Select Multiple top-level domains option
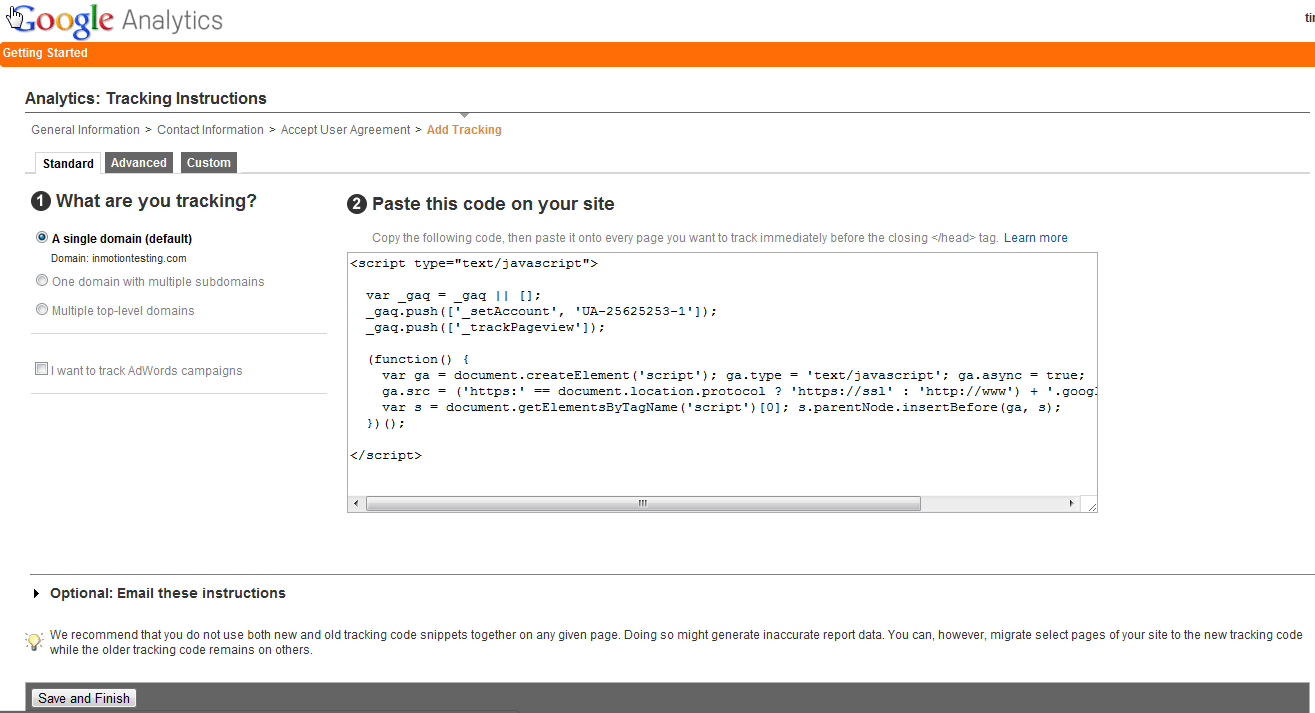 click(x=42, y=310)
